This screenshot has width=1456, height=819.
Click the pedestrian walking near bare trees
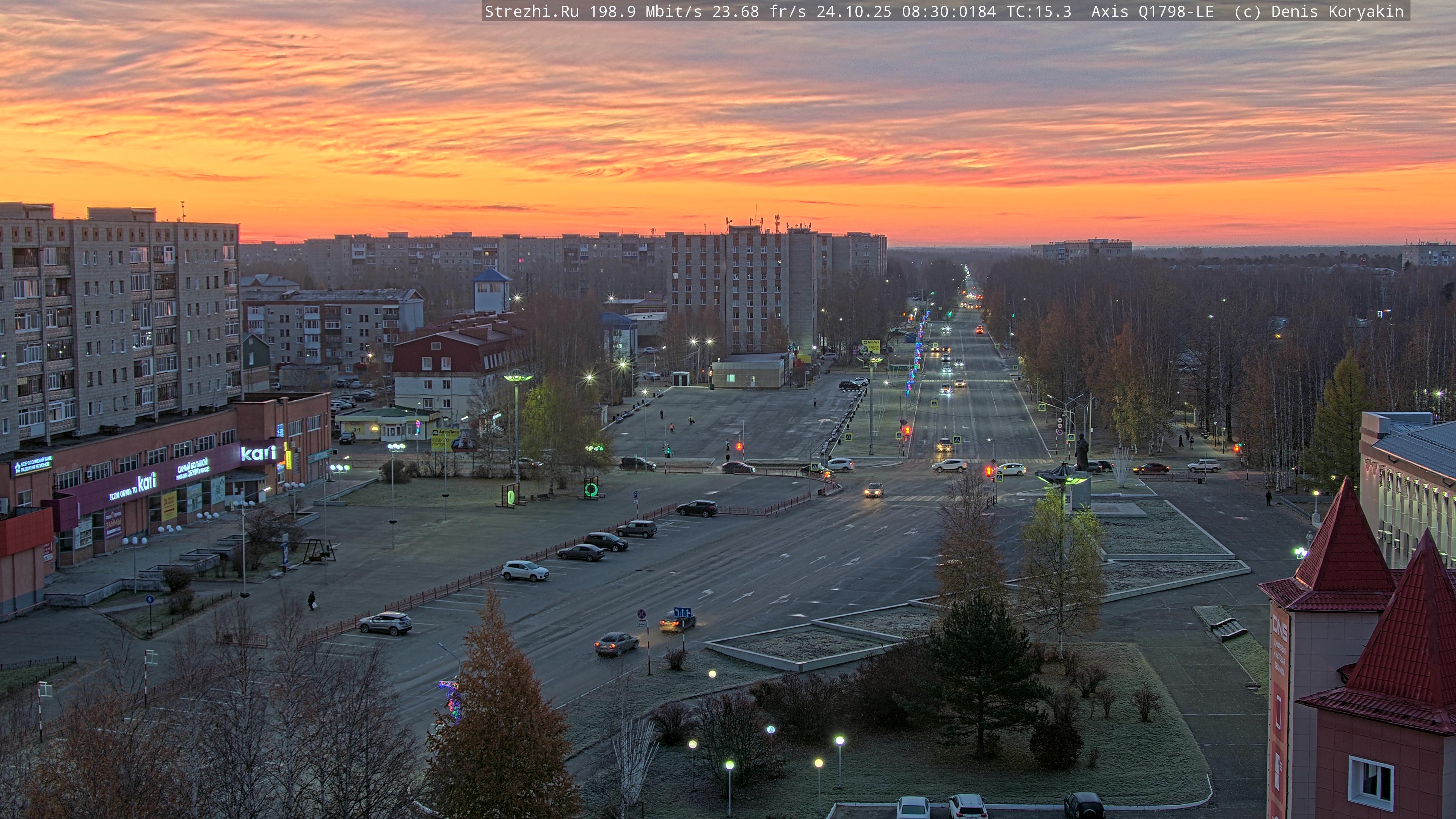point(311,600)
